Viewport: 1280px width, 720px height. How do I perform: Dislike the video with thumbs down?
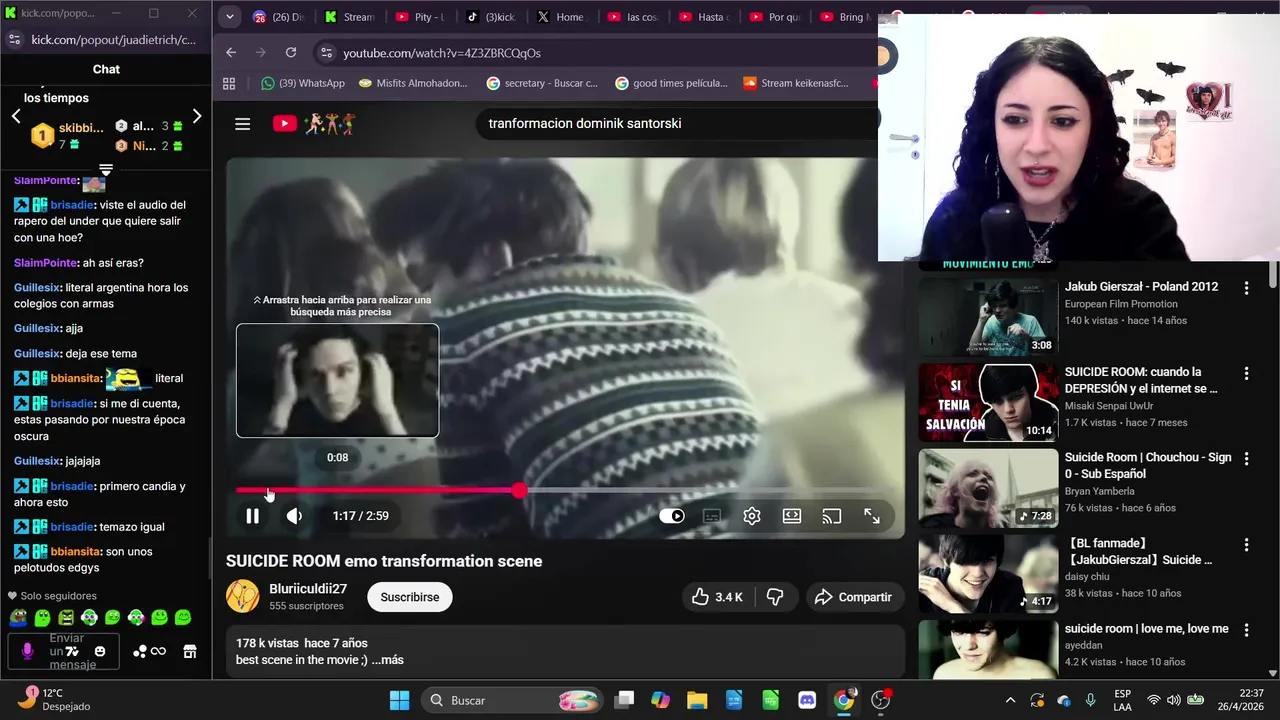pyautogui.click(x=775, y=597)
